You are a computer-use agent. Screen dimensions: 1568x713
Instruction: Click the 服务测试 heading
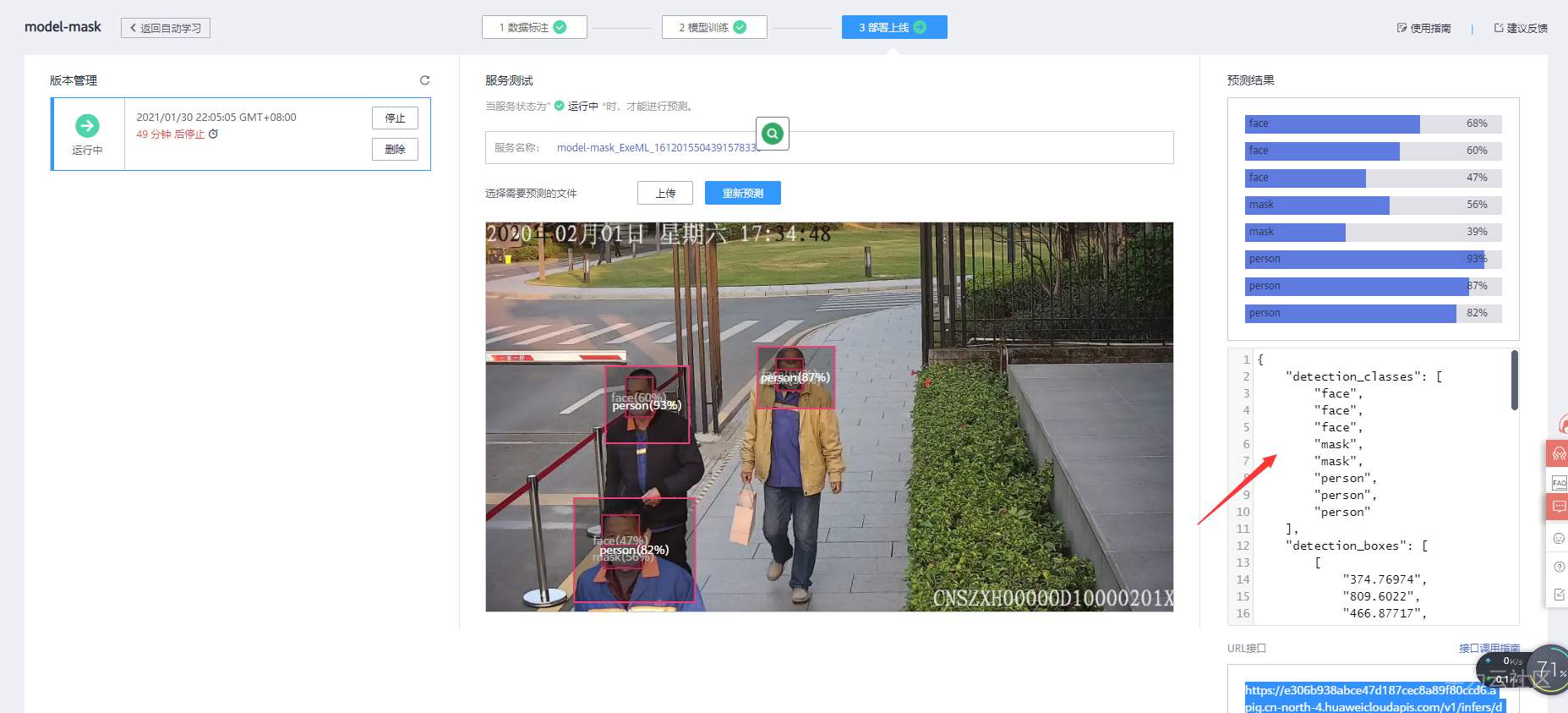509,80
